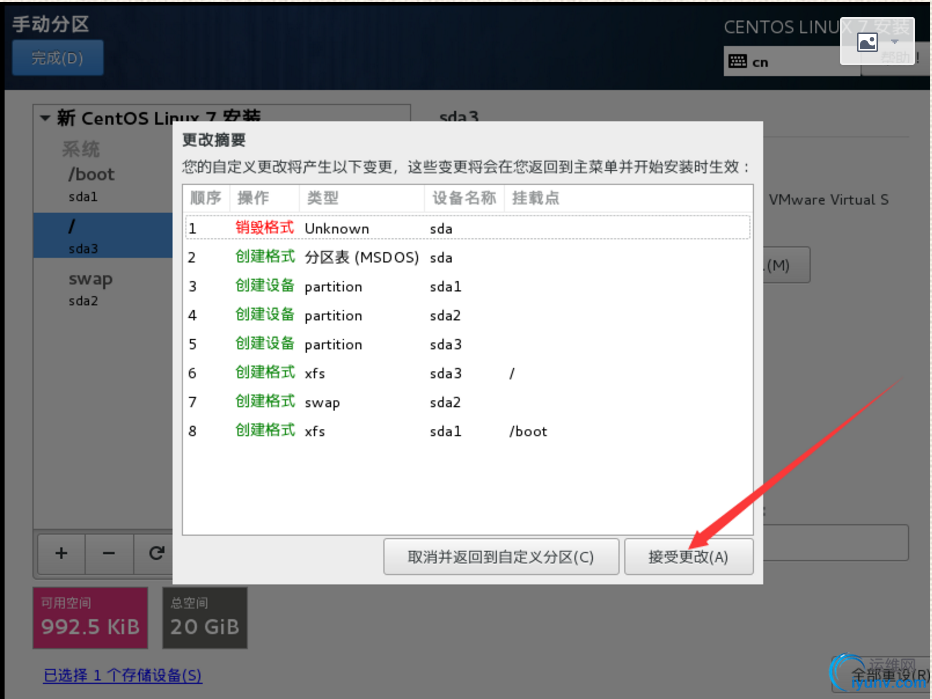Sort by 操作 column header
The height and width of the screenshot is (699, 932).
coord(264,198)
